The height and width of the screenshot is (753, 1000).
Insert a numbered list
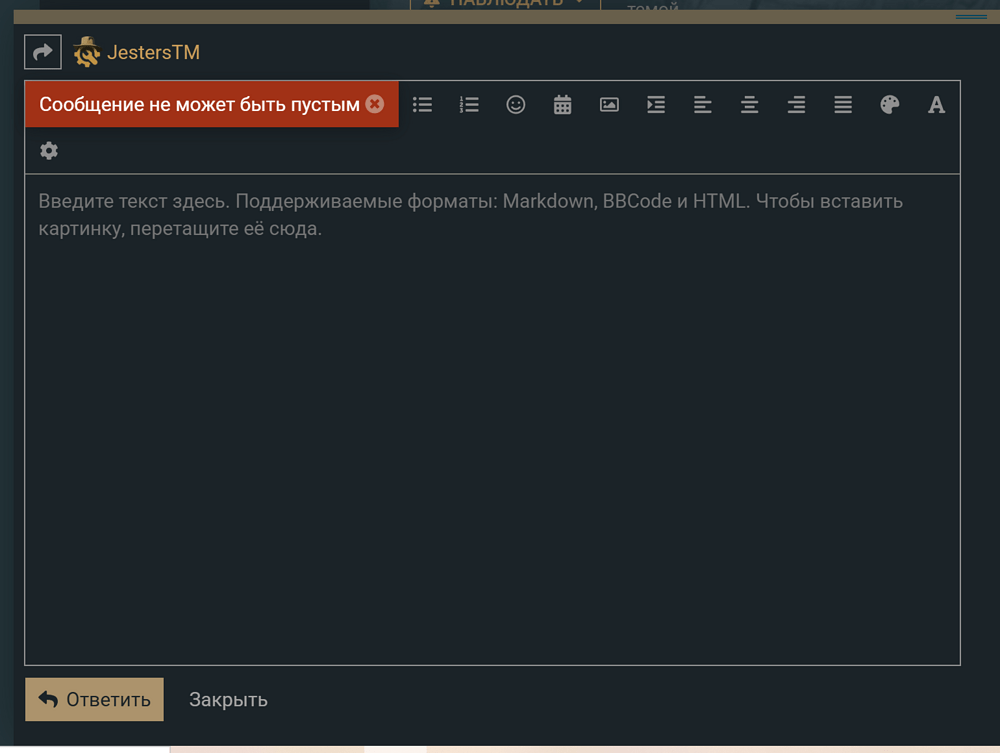469,105
